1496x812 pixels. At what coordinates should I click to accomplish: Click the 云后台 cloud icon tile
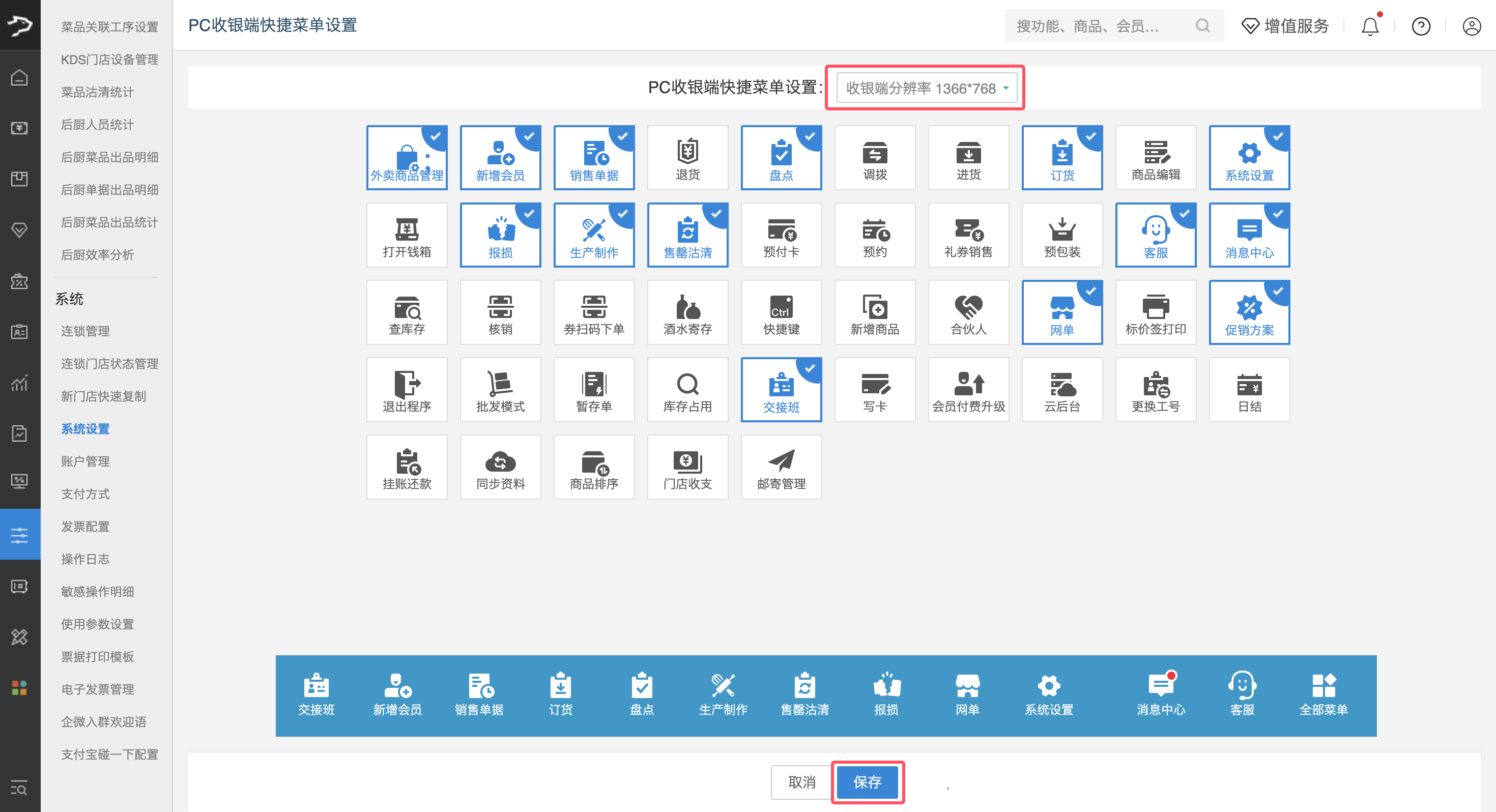click(x=1061, y=390)
